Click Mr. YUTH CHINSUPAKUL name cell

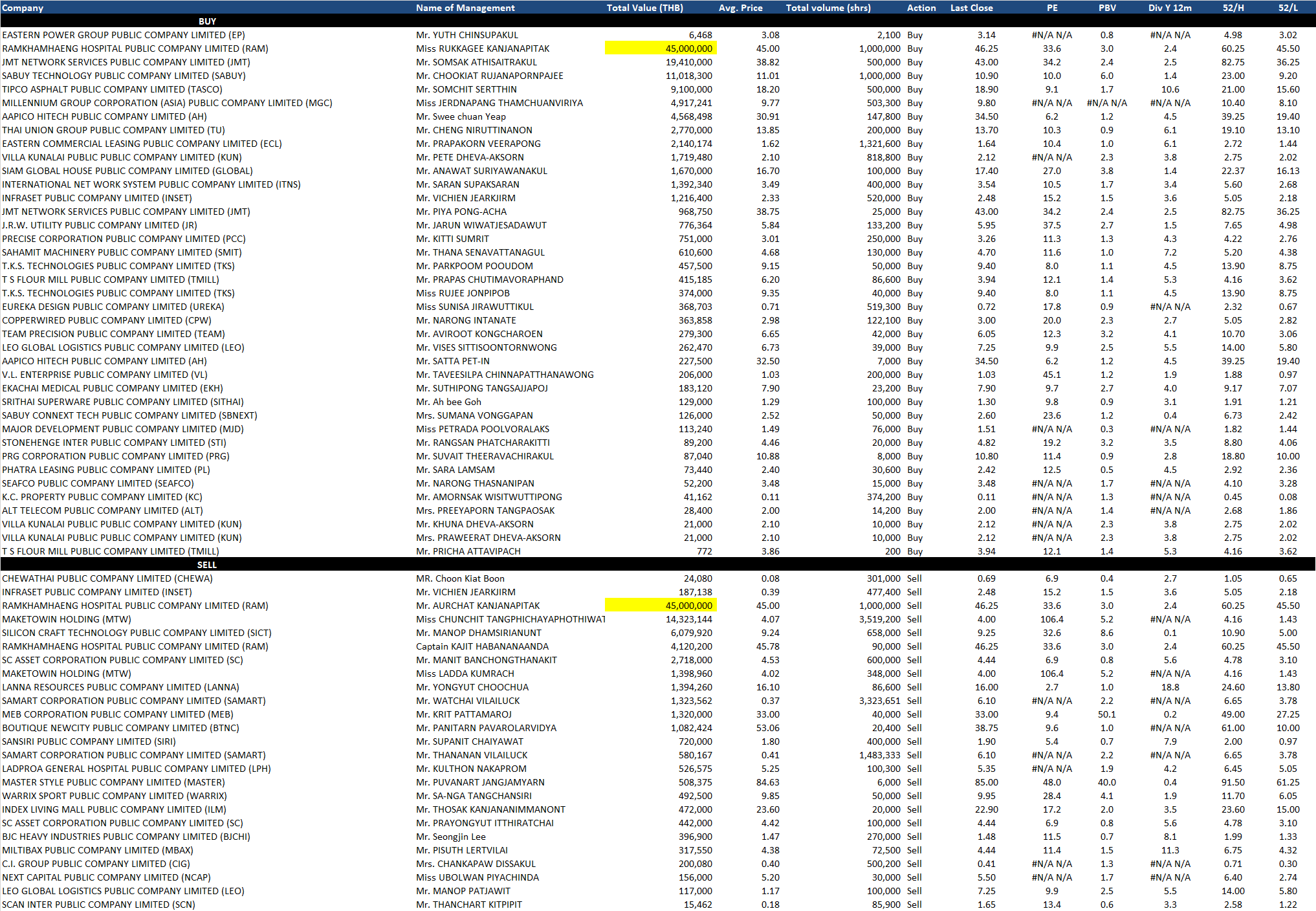tap(467, 35)
